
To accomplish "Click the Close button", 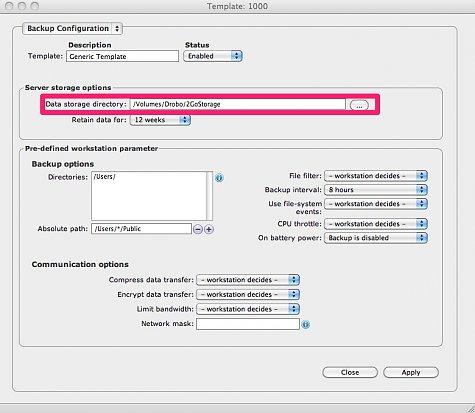I will 350,373.
